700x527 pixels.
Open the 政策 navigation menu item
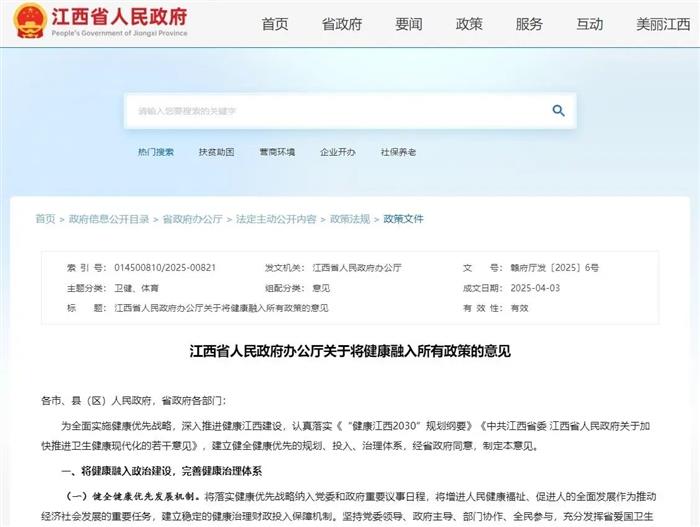point(469,24)
